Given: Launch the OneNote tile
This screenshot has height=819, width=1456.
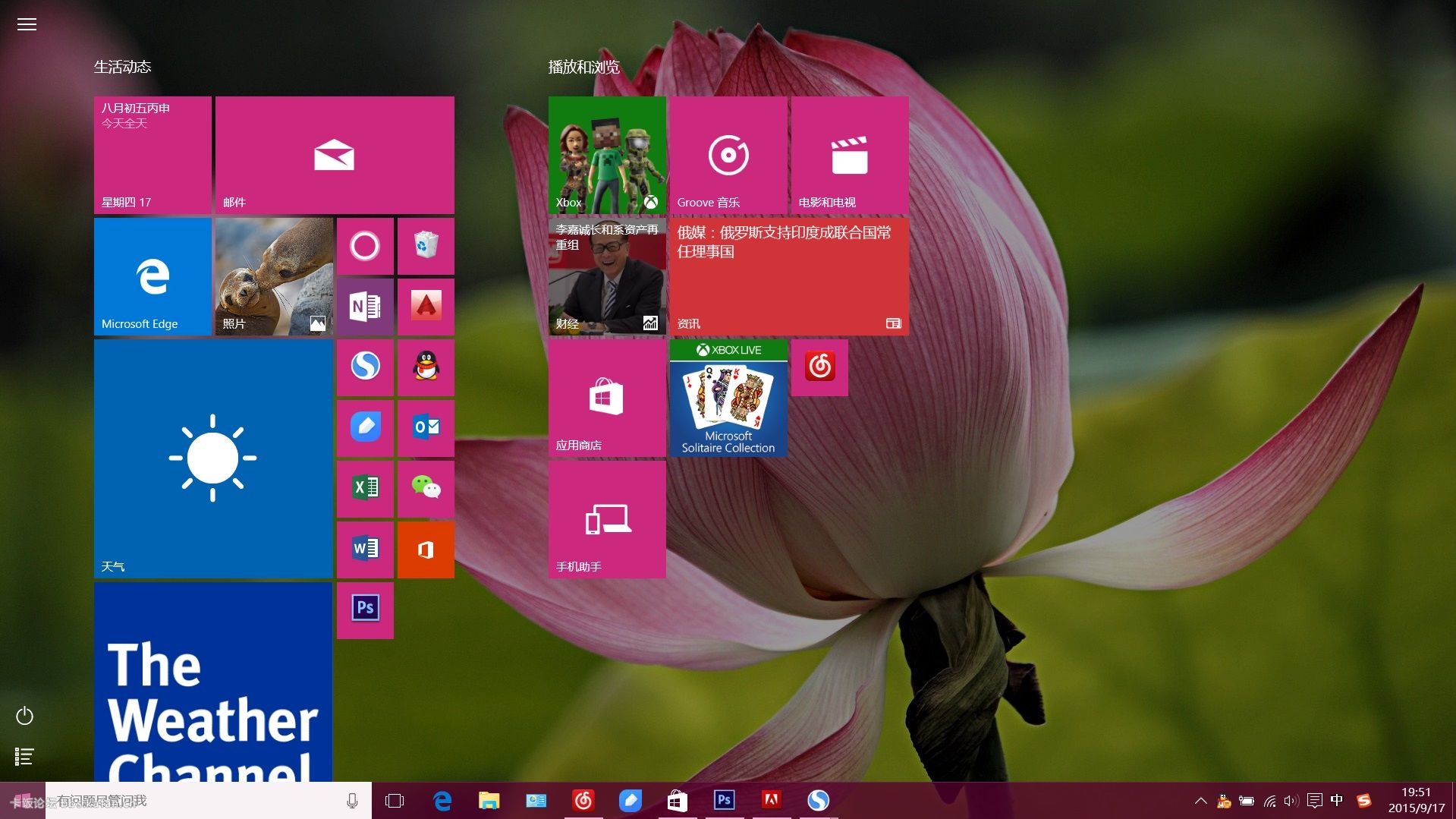Looking at the screenshot, I should [365, 307].
